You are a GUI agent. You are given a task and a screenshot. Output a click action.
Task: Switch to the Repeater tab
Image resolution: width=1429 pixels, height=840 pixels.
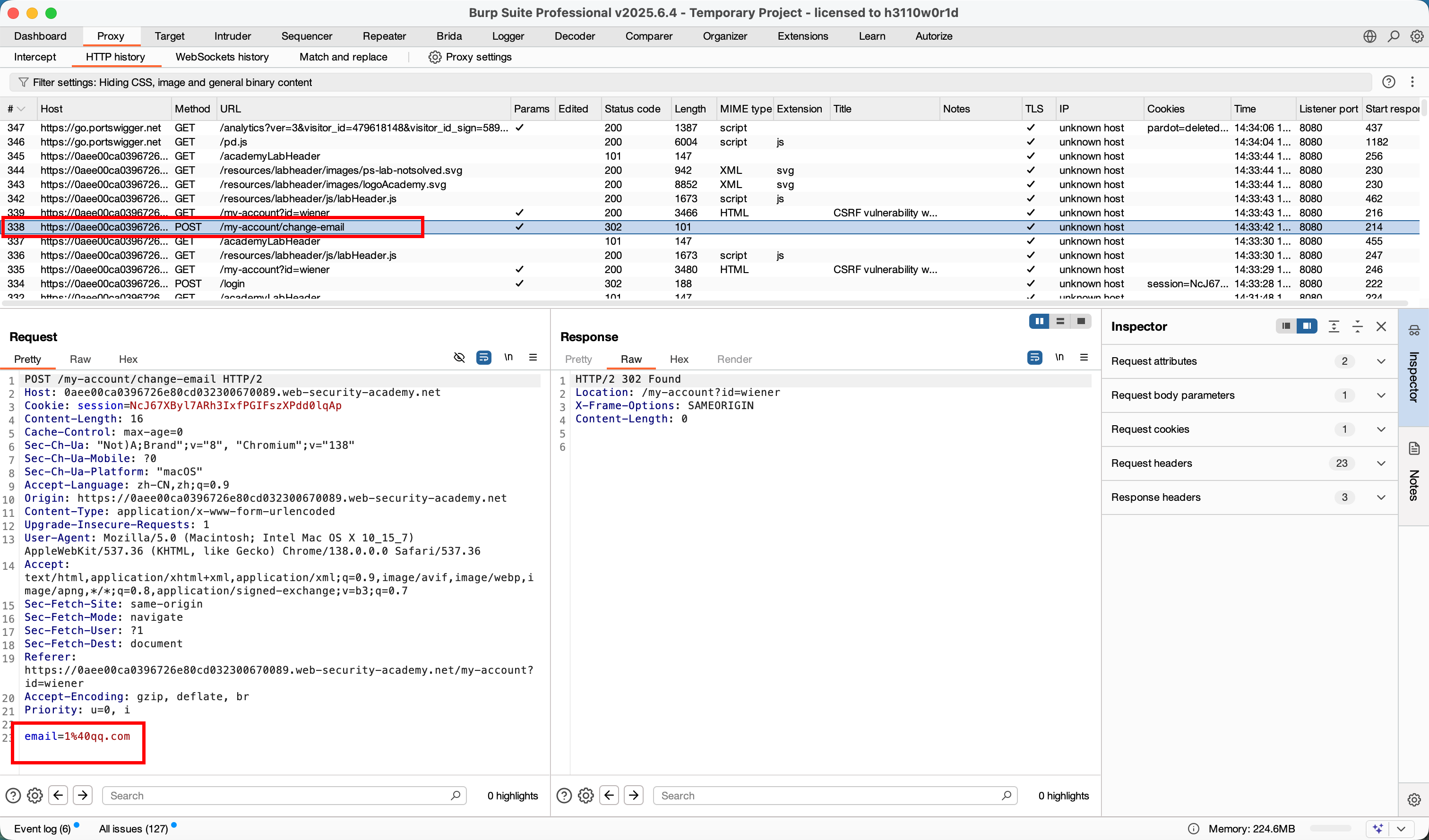(384, 36)
